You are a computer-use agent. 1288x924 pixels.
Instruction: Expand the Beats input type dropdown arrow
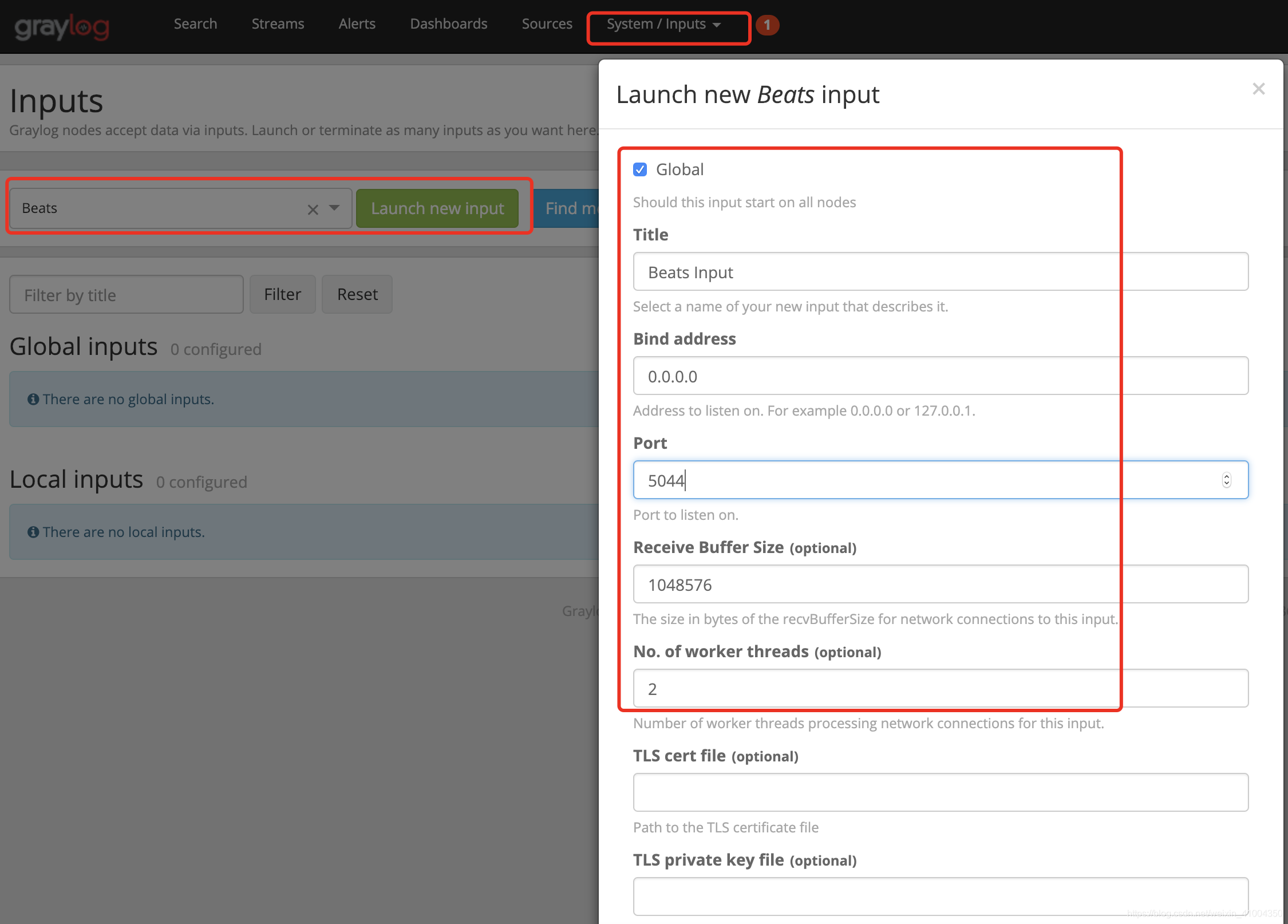334,208
